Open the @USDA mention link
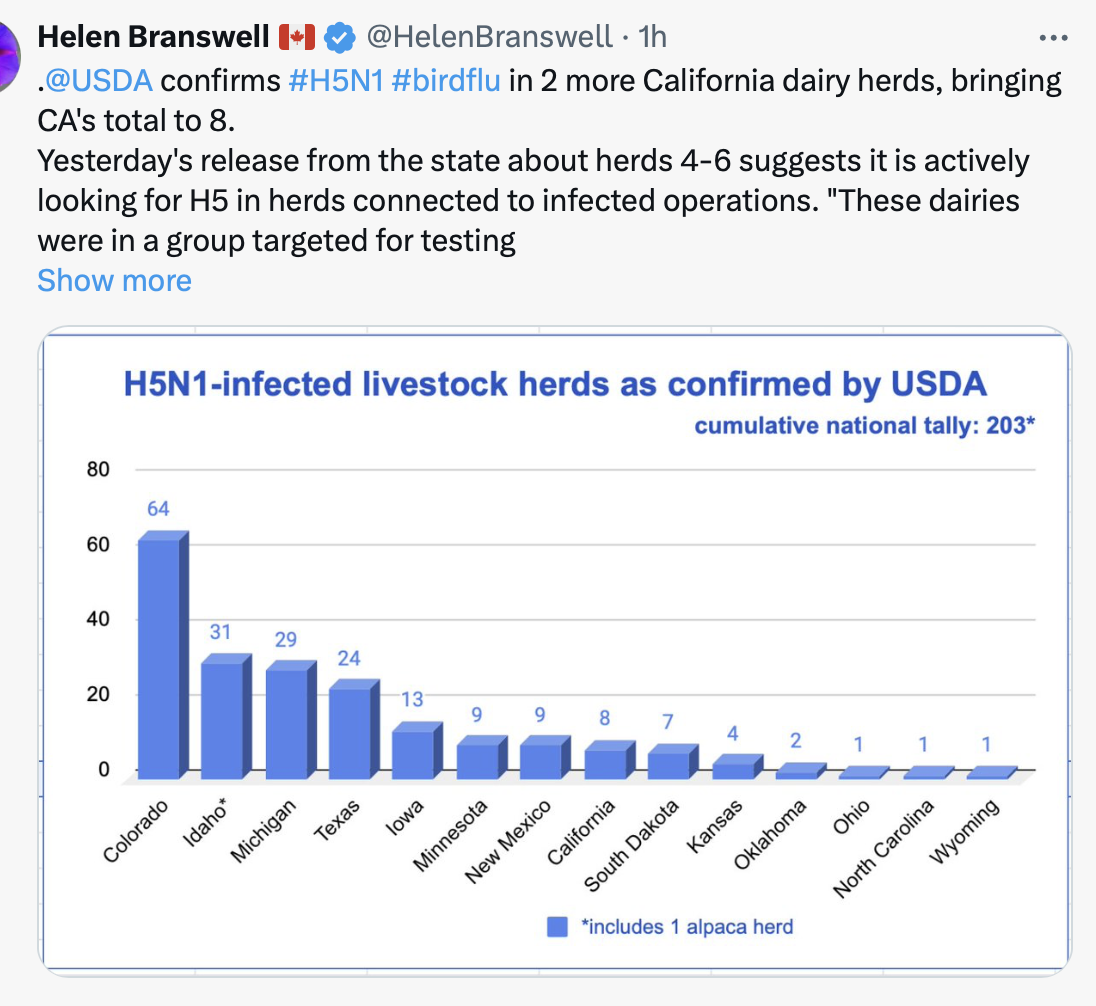The height and width of the screenshot is (1006, 1096). (99, 80)
